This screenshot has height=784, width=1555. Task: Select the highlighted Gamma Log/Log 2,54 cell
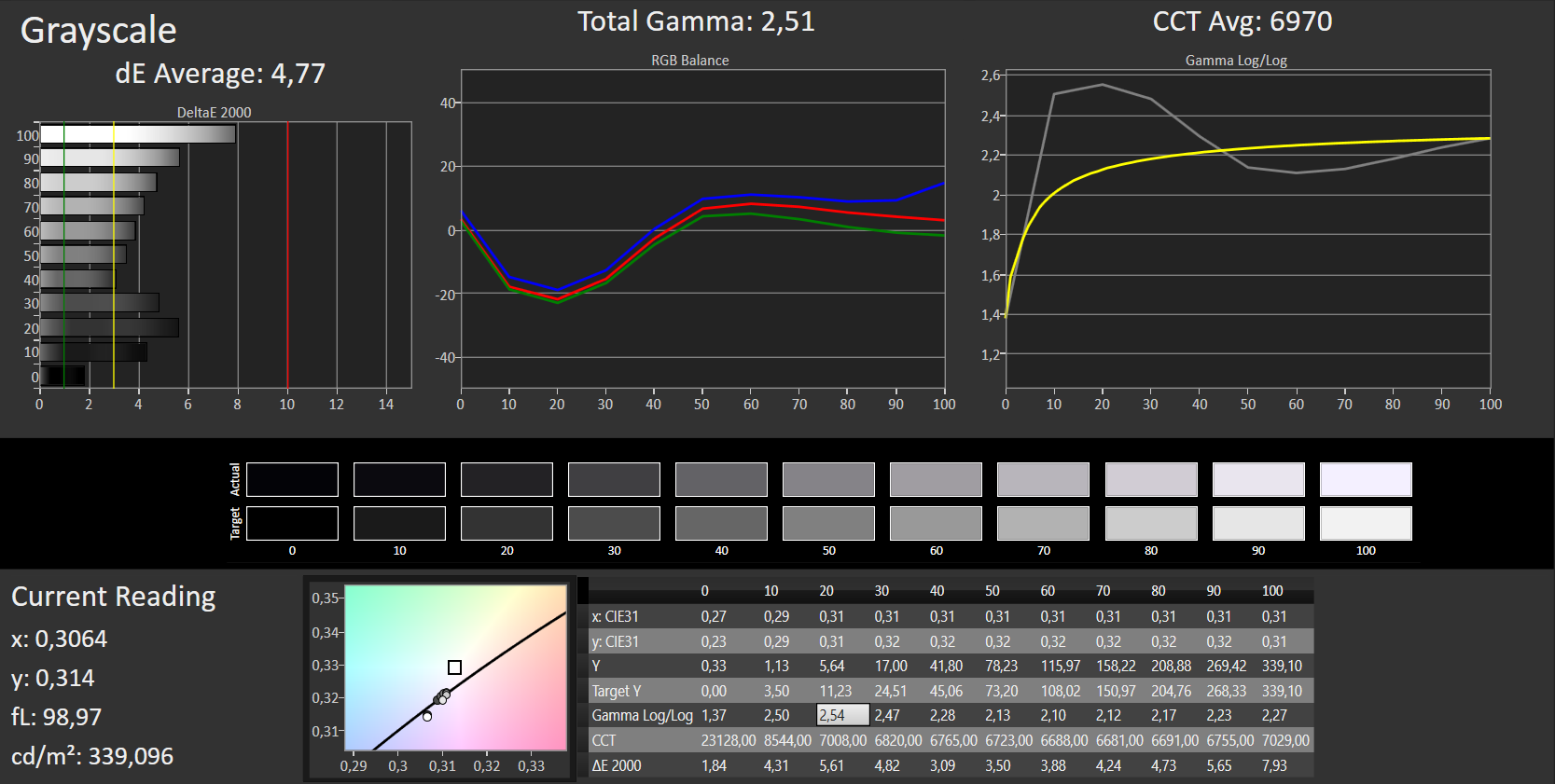click(843, 715)
